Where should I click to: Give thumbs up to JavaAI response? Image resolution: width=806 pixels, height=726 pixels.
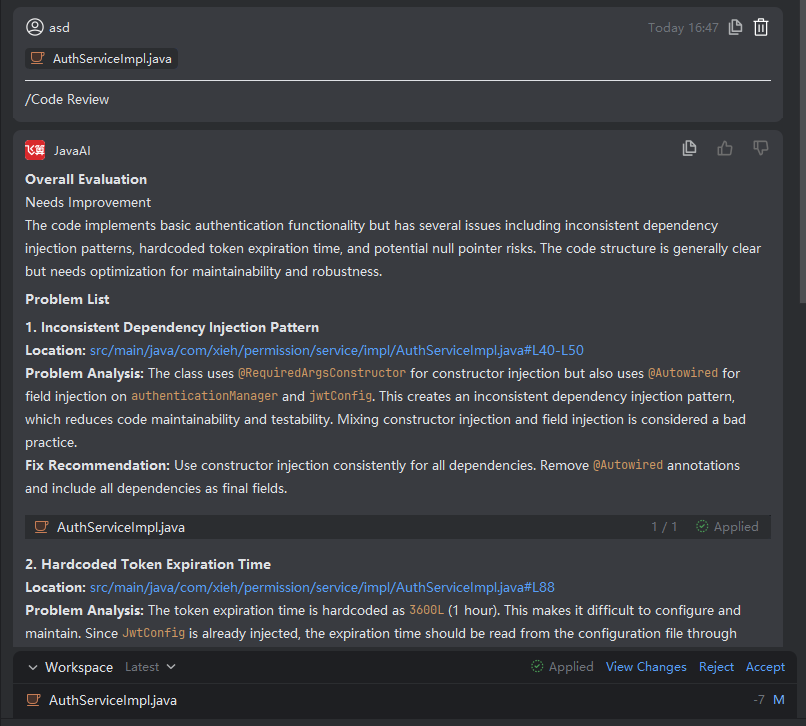tap(725, 149)
